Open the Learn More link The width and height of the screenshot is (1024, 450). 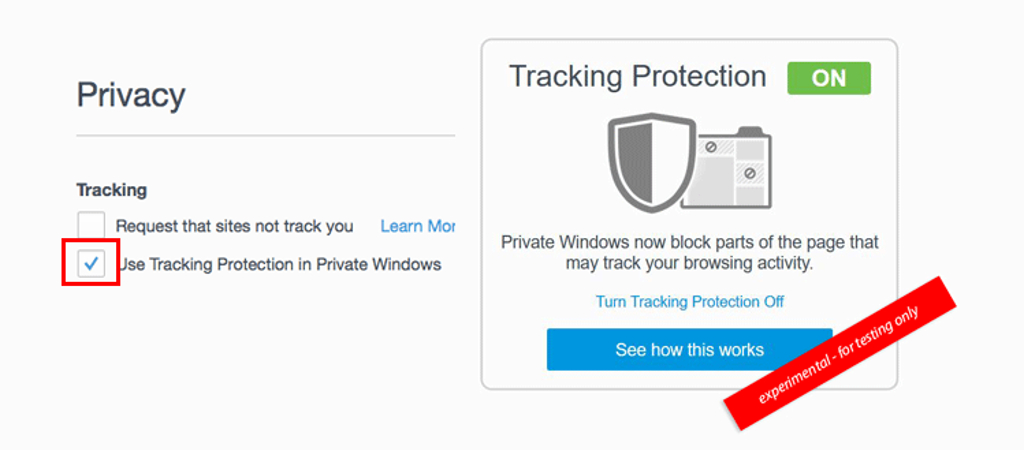(x=418, y=227)
